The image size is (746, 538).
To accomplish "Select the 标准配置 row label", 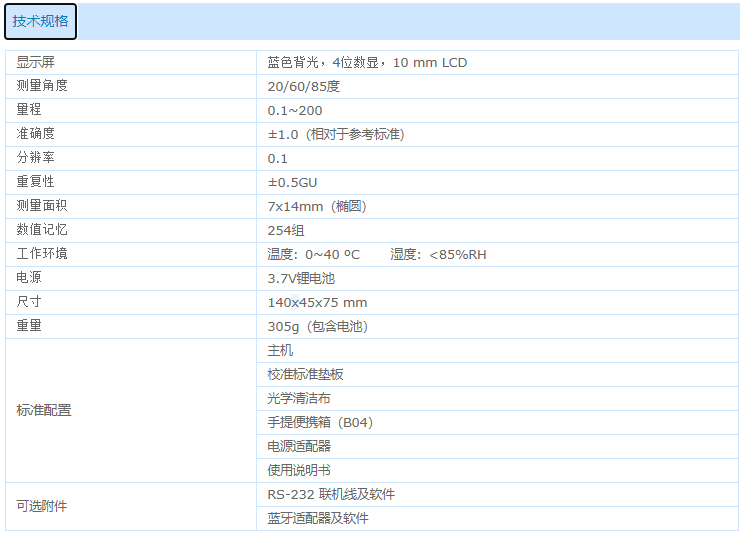I will pyautogui.click(x=43, y=410).
